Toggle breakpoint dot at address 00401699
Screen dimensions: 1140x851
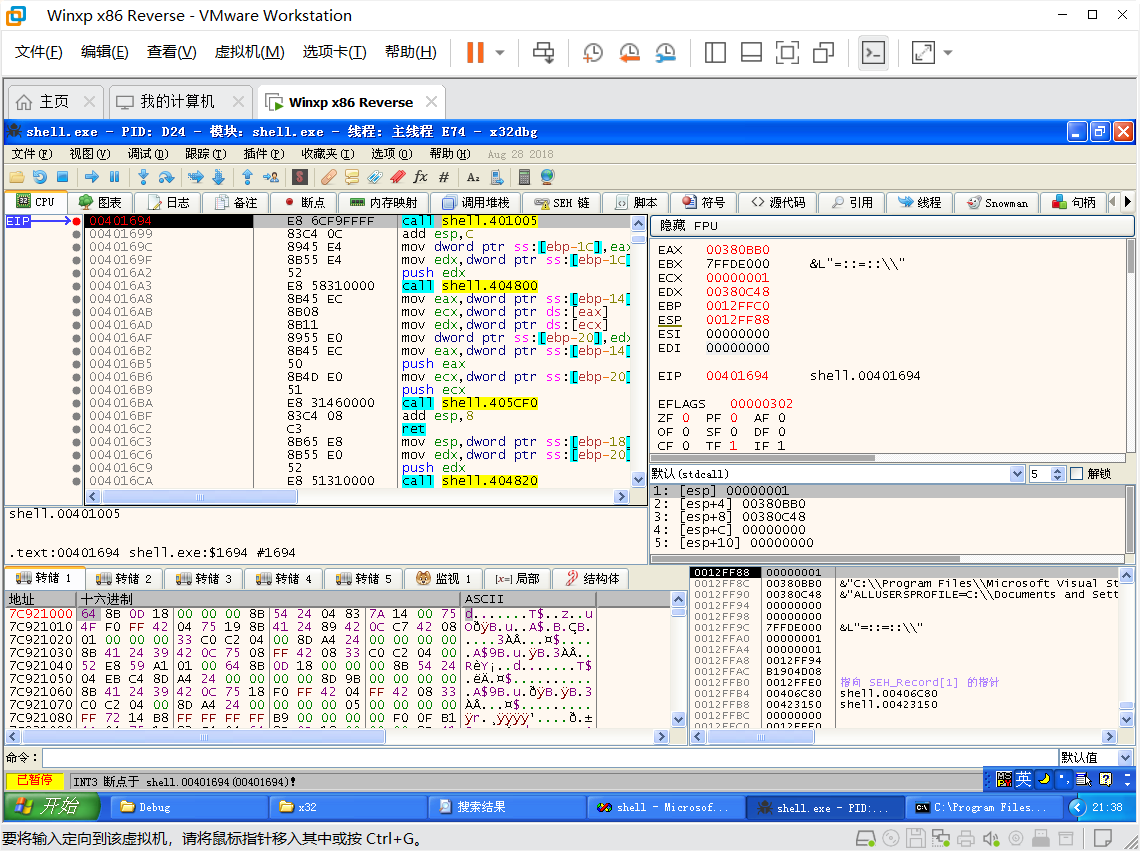[x=76, y=234]
